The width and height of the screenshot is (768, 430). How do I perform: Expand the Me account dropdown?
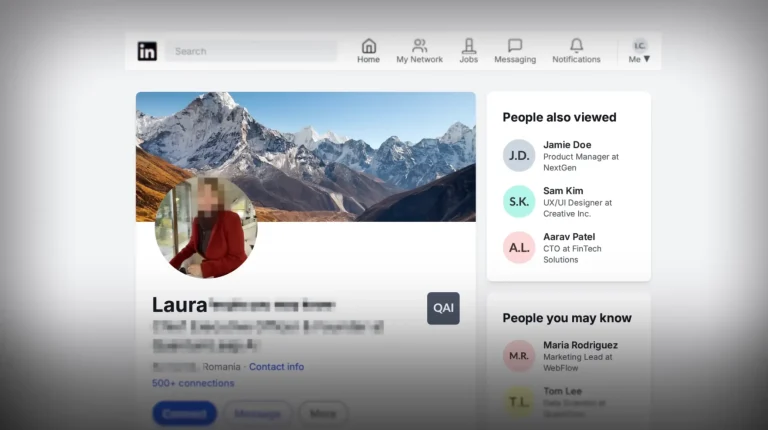coord(639,52)
